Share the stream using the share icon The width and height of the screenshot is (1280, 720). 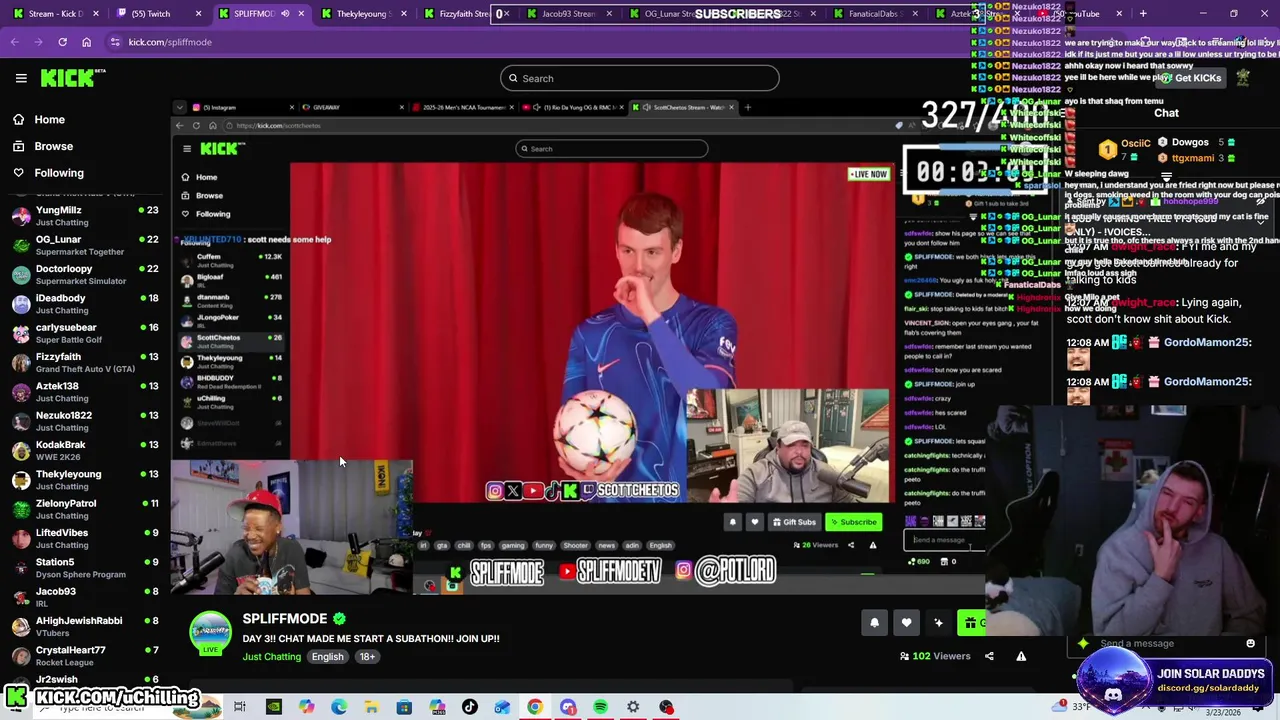coord(989,656)
